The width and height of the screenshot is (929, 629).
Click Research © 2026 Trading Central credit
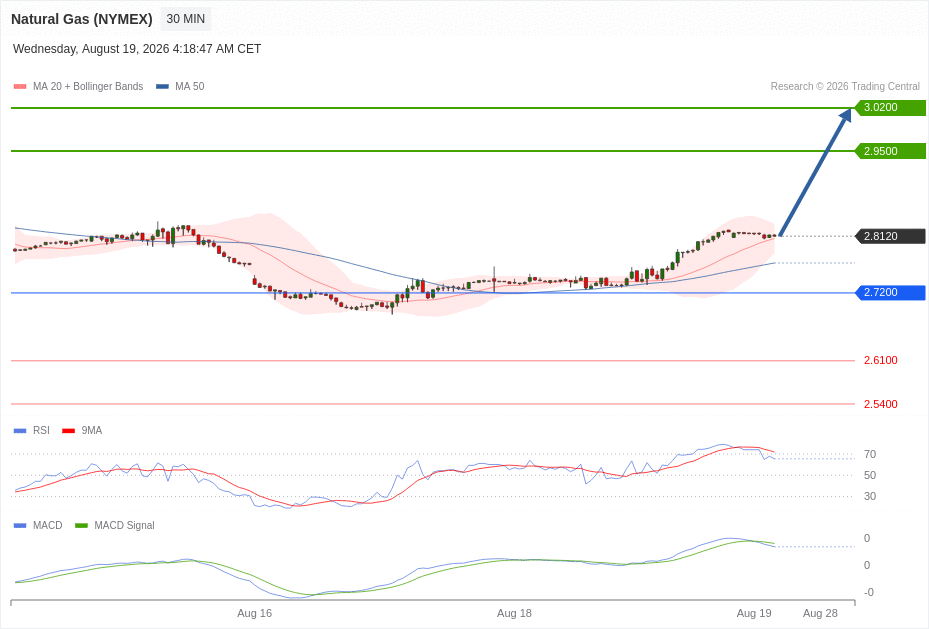tap(845, 86)
